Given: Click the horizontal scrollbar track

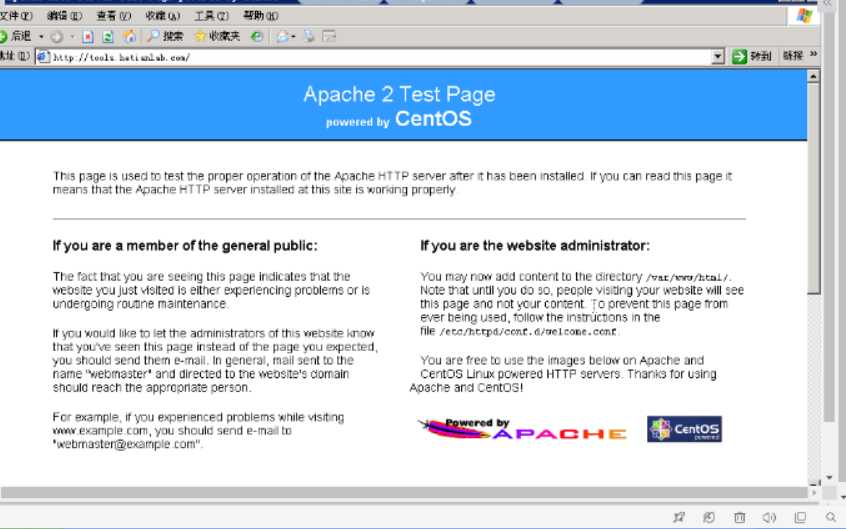Looking at the screenshot, I should point(405,492).
